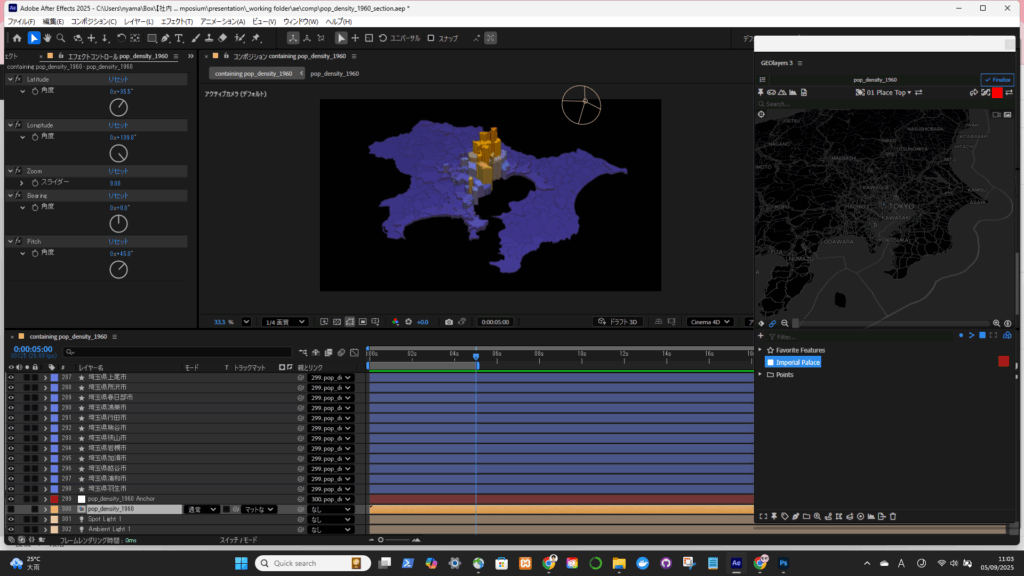Open the 1/4 画質 resolution dropdown
The height and width of the screenshot is (576, 1024).
coord(284,322)
